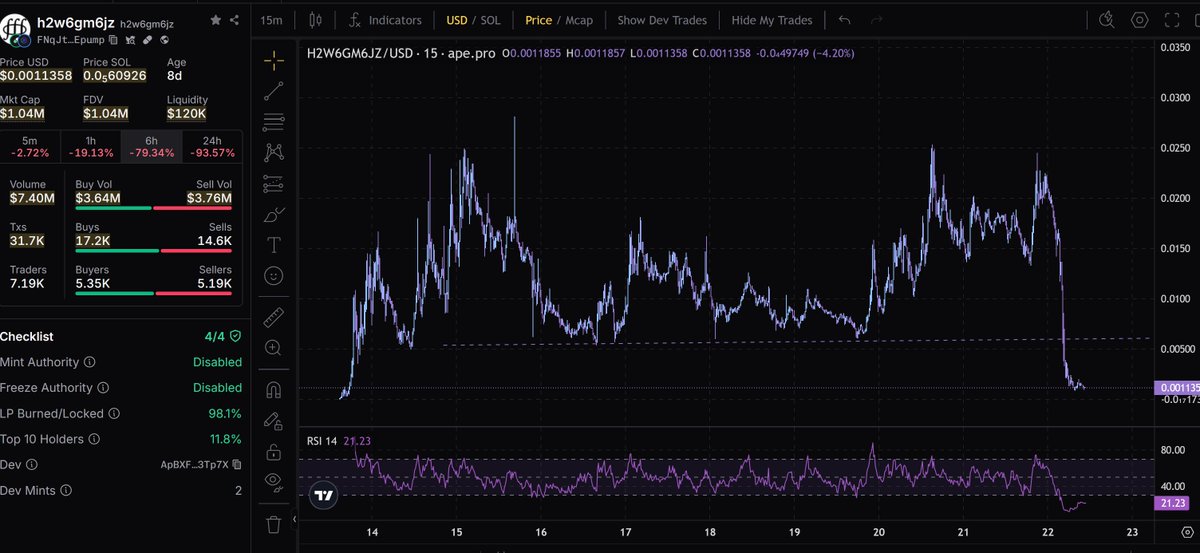Viewport: 1200px width, 553px height.
Task: Switch chart to Price view
Action: (x=538, y=20)
